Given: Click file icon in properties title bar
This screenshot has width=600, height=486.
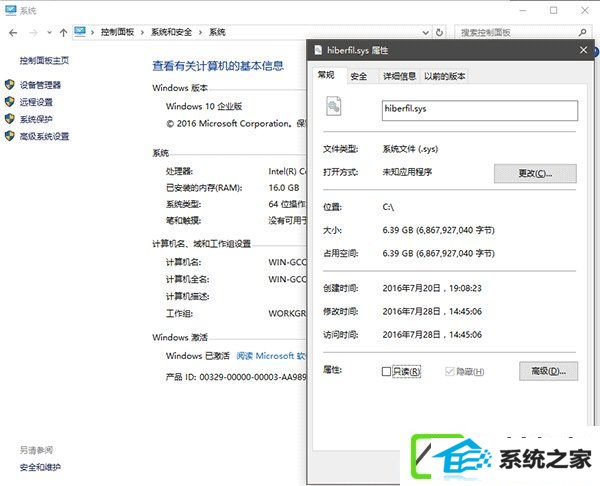Looking at the screenshot, I should [x=318, y=50].
